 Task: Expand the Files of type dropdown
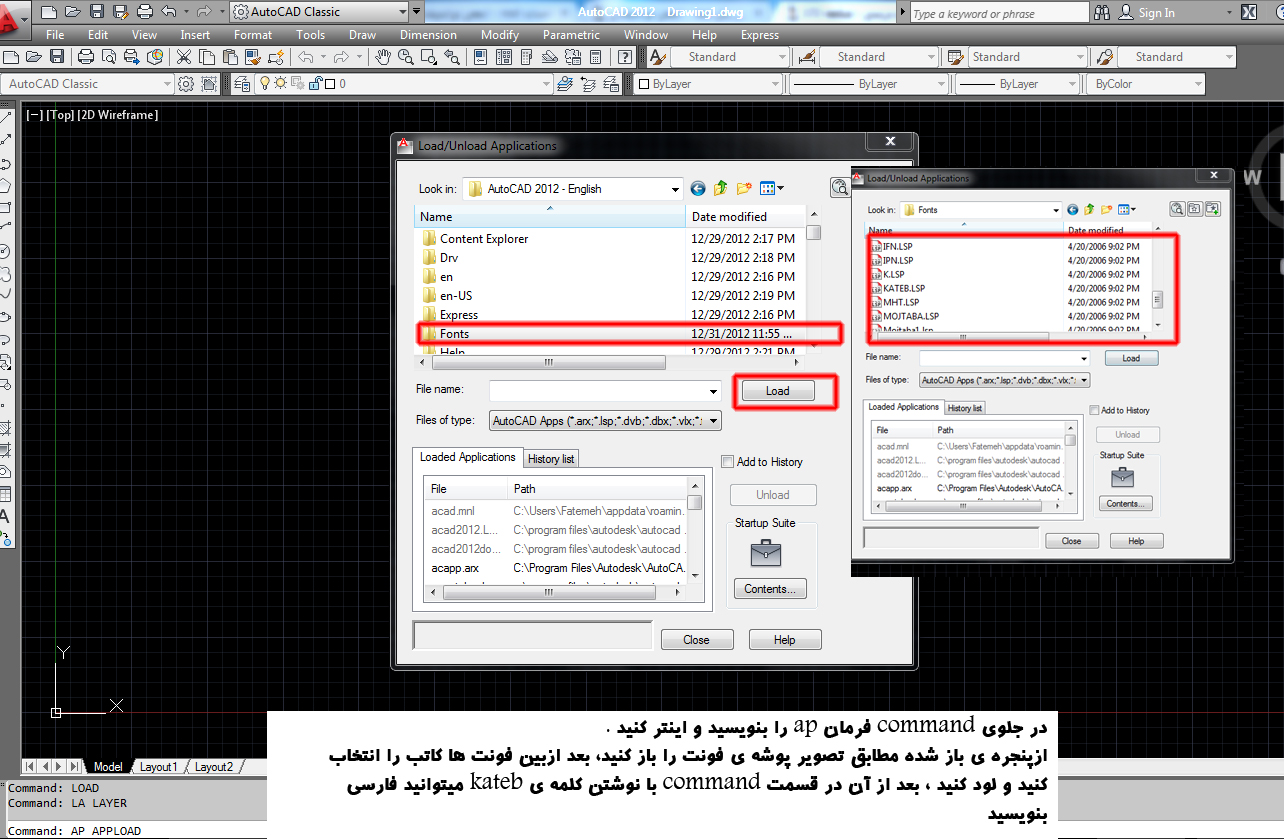pyautogui.click(x=713, y=421)
